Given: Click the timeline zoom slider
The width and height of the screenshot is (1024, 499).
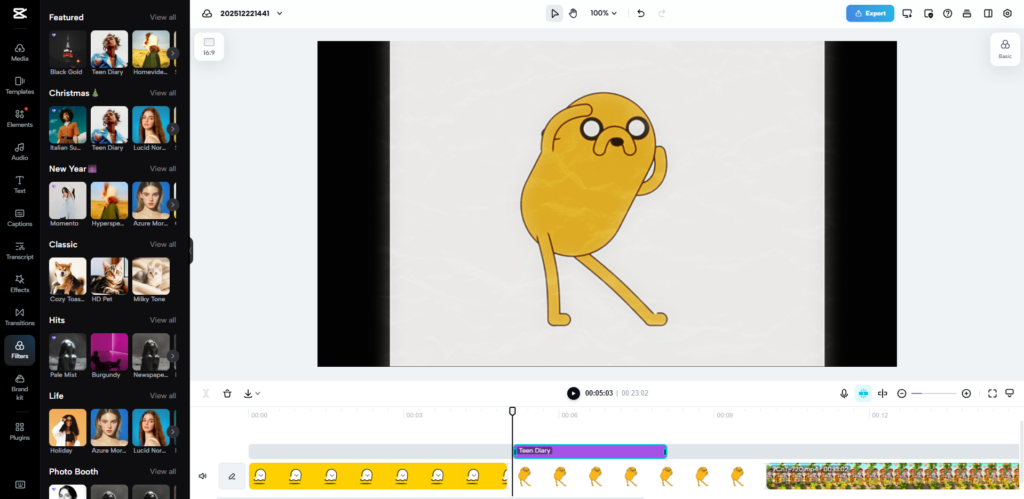Looking at the screenshot, I should [x=934, y=394].
